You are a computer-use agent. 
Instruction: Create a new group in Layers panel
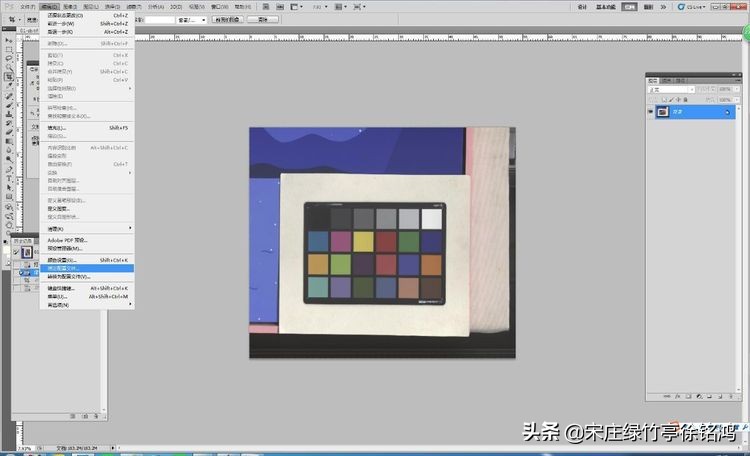pos(709,397)
